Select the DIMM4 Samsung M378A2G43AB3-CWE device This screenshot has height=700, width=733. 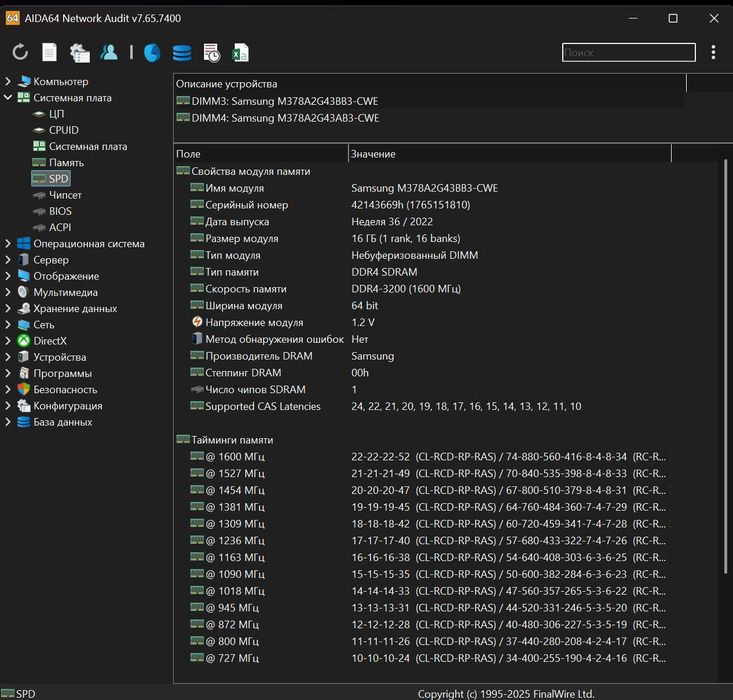(x=285, y=118)
